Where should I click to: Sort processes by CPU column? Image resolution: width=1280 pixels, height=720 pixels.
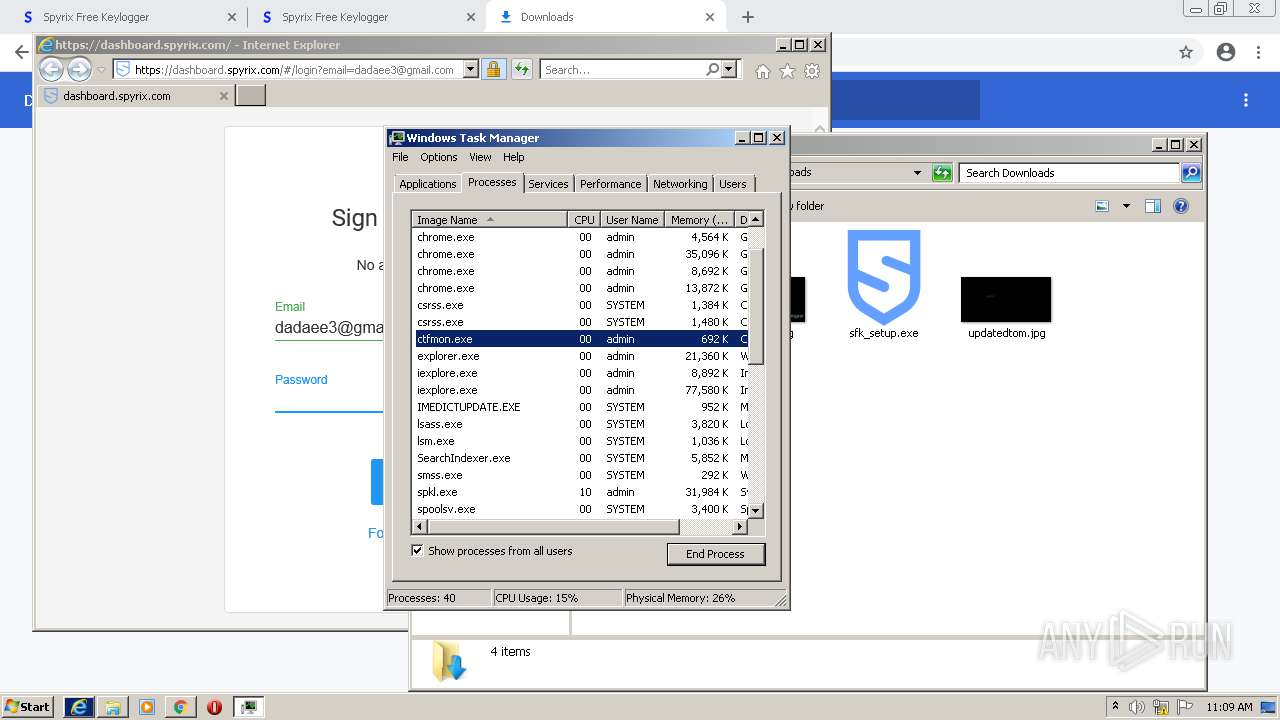pyautogui.click(x=584, y=220)
